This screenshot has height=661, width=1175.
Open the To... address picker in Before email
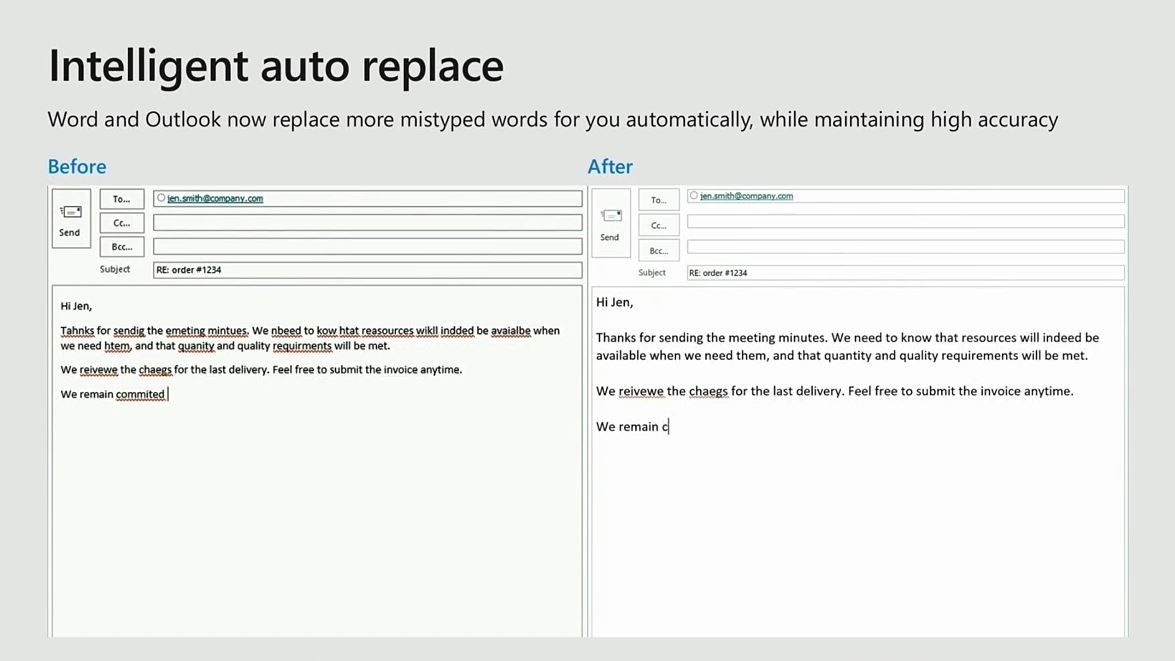click(x=121, y=199)
